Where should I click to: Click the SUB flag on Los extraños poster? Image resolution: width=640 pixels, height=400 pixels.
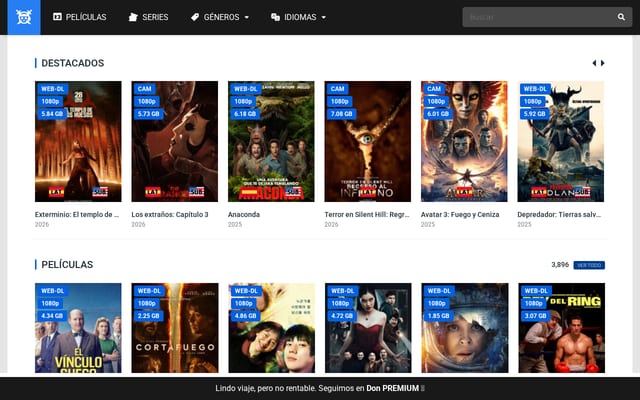click(196, 191)
